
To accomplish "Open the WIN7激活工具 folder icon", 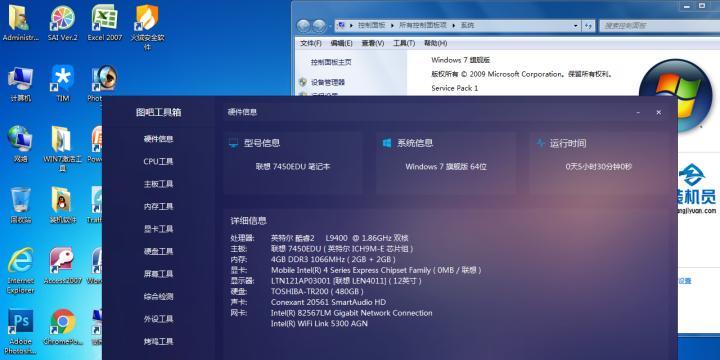I will point(63,148).
